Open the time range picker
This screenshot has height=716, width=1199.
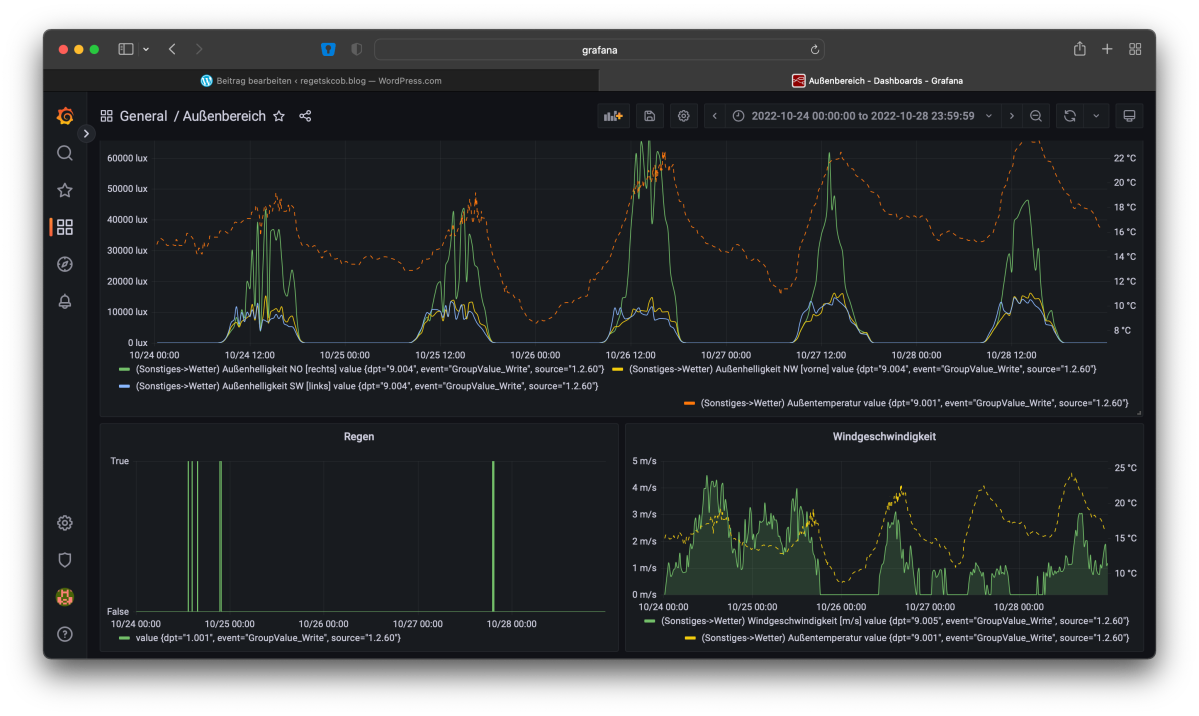point(863,116)
